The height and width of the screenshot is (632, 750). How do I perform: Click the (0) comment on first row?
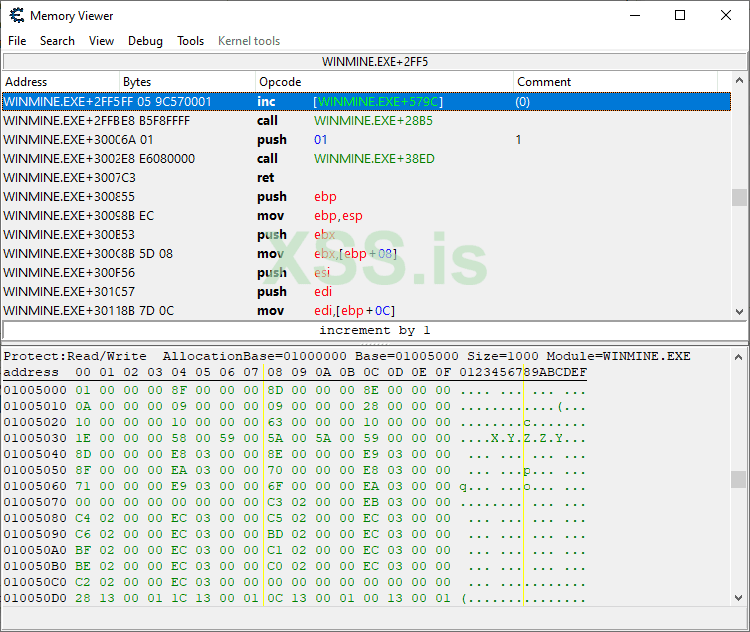(522, 102)
